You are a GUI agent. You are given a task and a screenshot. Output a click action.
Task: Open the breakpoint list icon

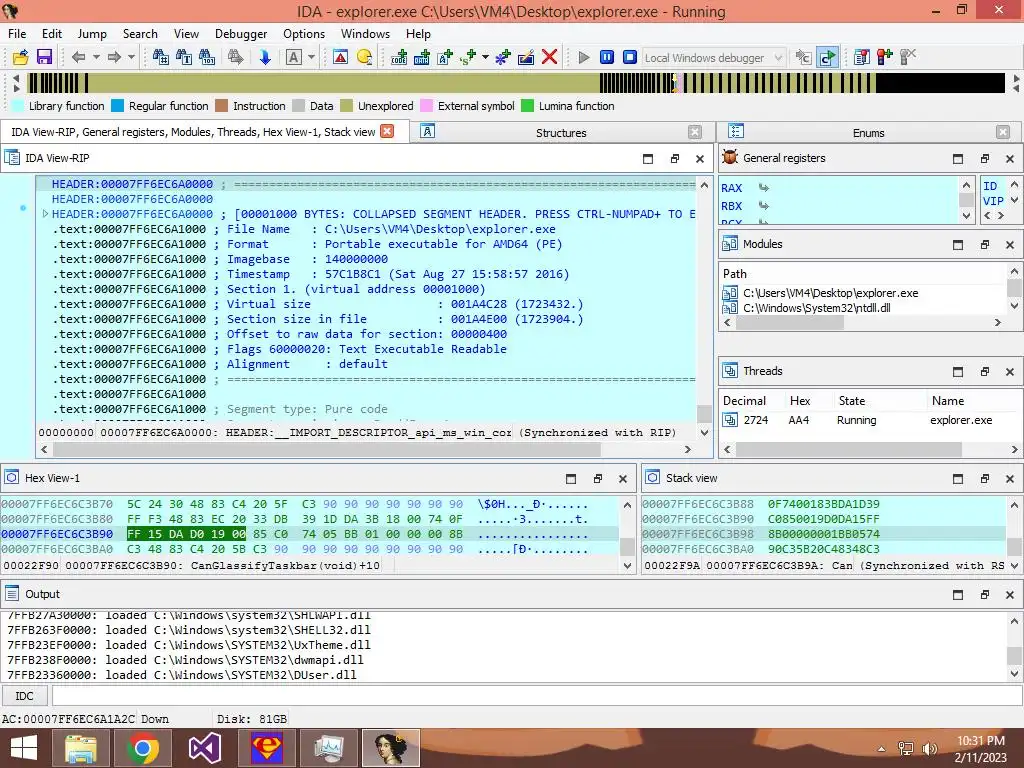point(861,57)
